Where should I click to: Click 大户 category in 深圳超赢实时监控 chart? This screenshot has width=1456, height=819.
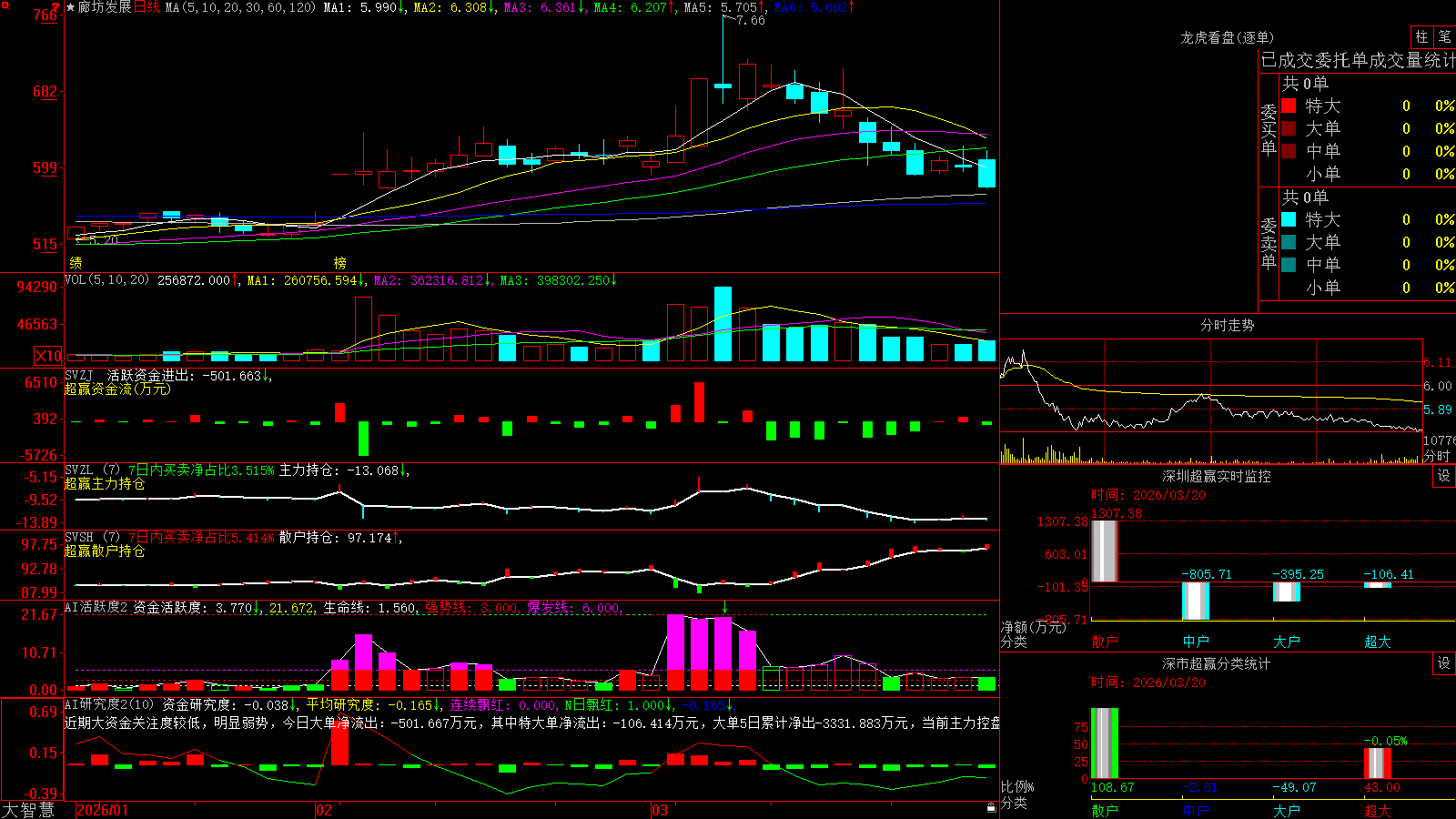tap(1287, 642)
